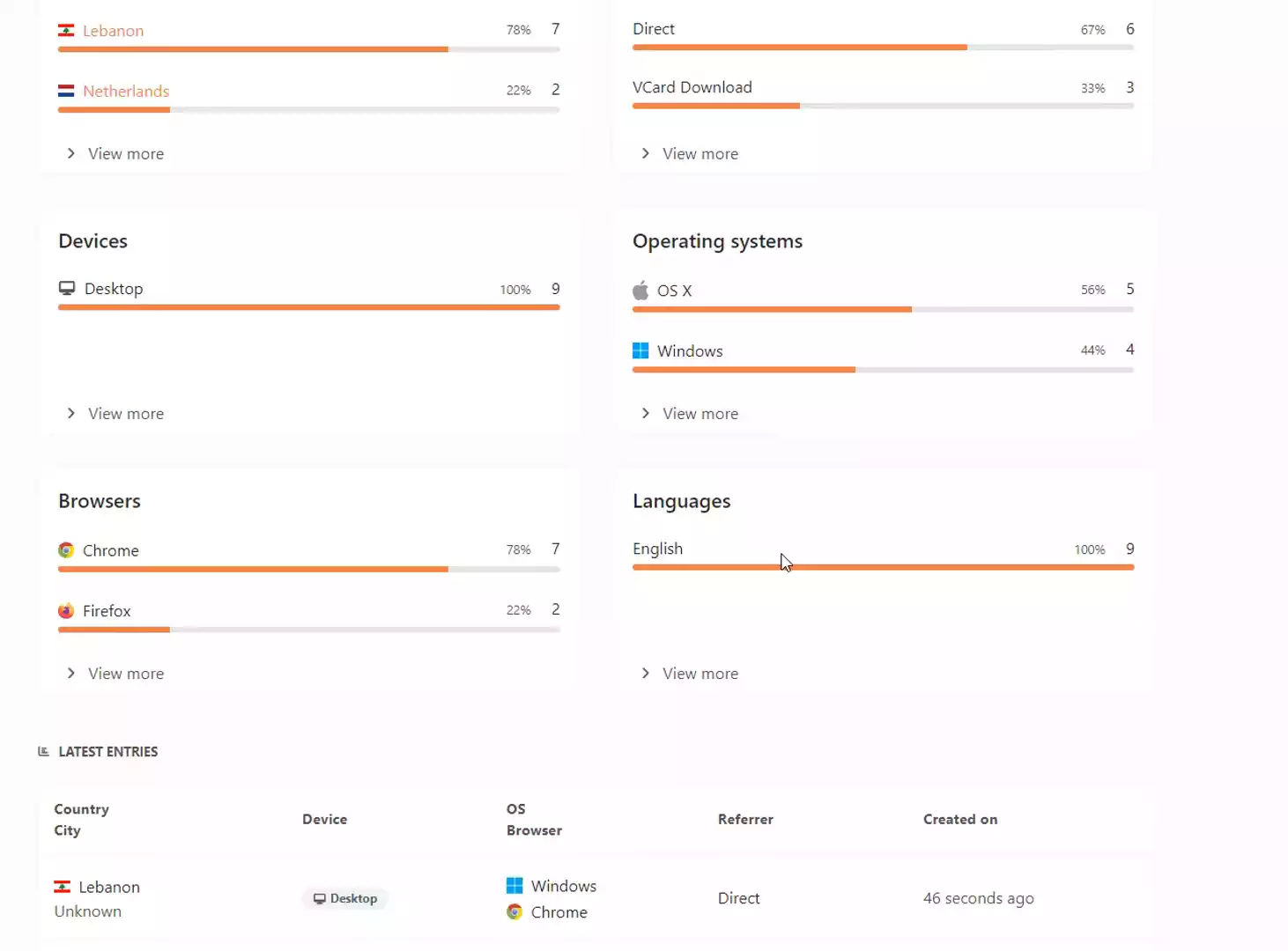Screen dimensions: 1288x951
Task: Click Windows label under Operating systems
Action: coord(690,350)
